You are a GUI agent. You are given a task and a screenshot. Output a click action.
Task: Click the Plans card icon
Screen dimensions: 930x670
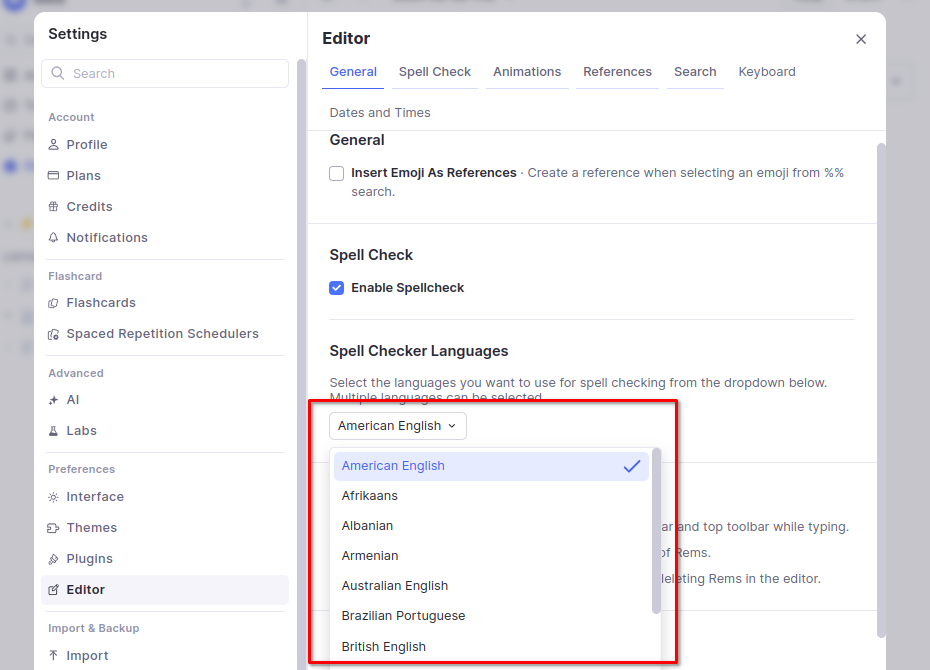click(x=54, y=176)
